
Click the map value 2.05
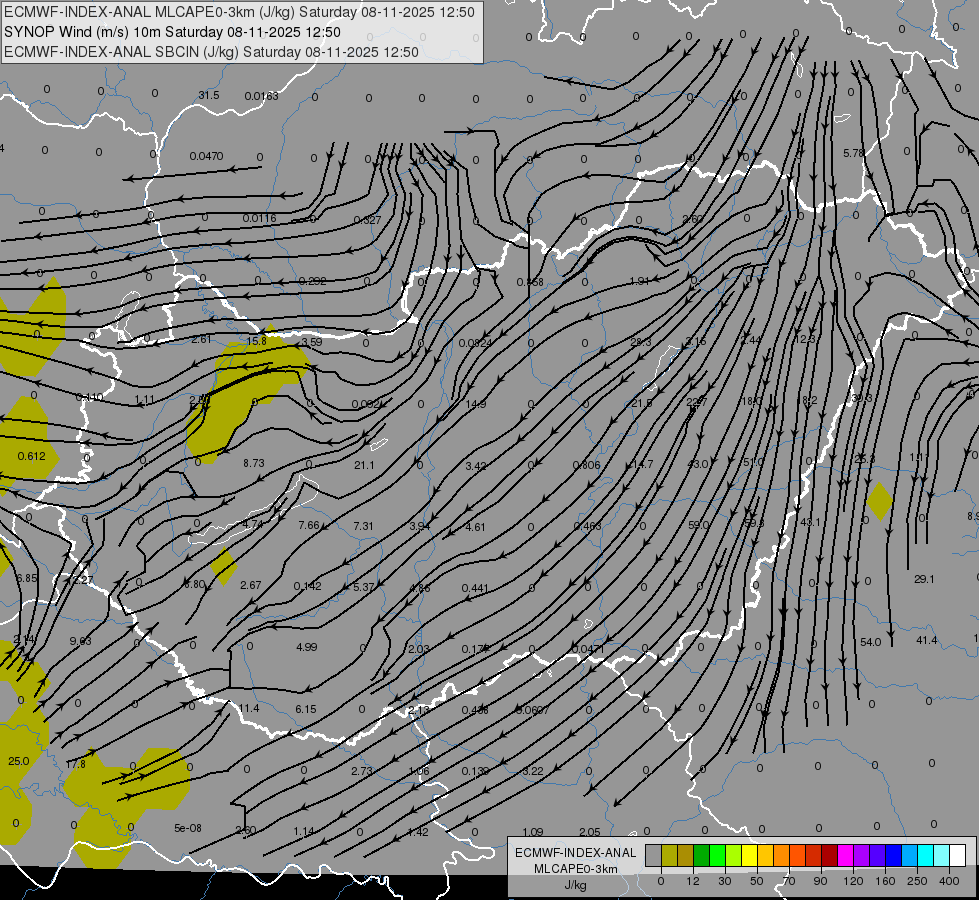(x=589, y=832)
